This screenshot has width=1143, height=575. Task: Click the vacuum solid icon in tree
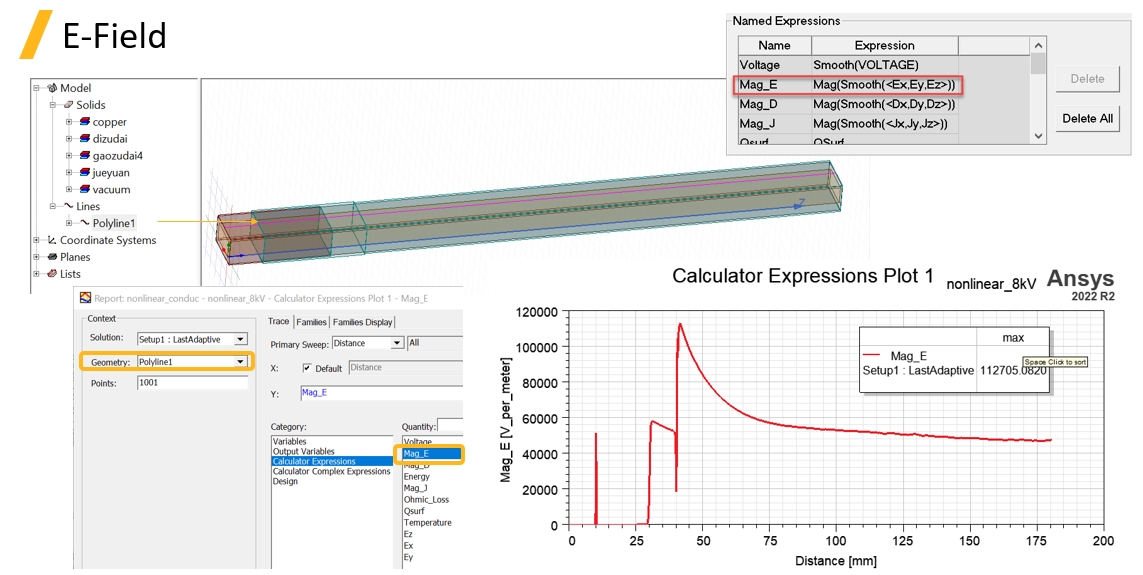coord(85,189)
